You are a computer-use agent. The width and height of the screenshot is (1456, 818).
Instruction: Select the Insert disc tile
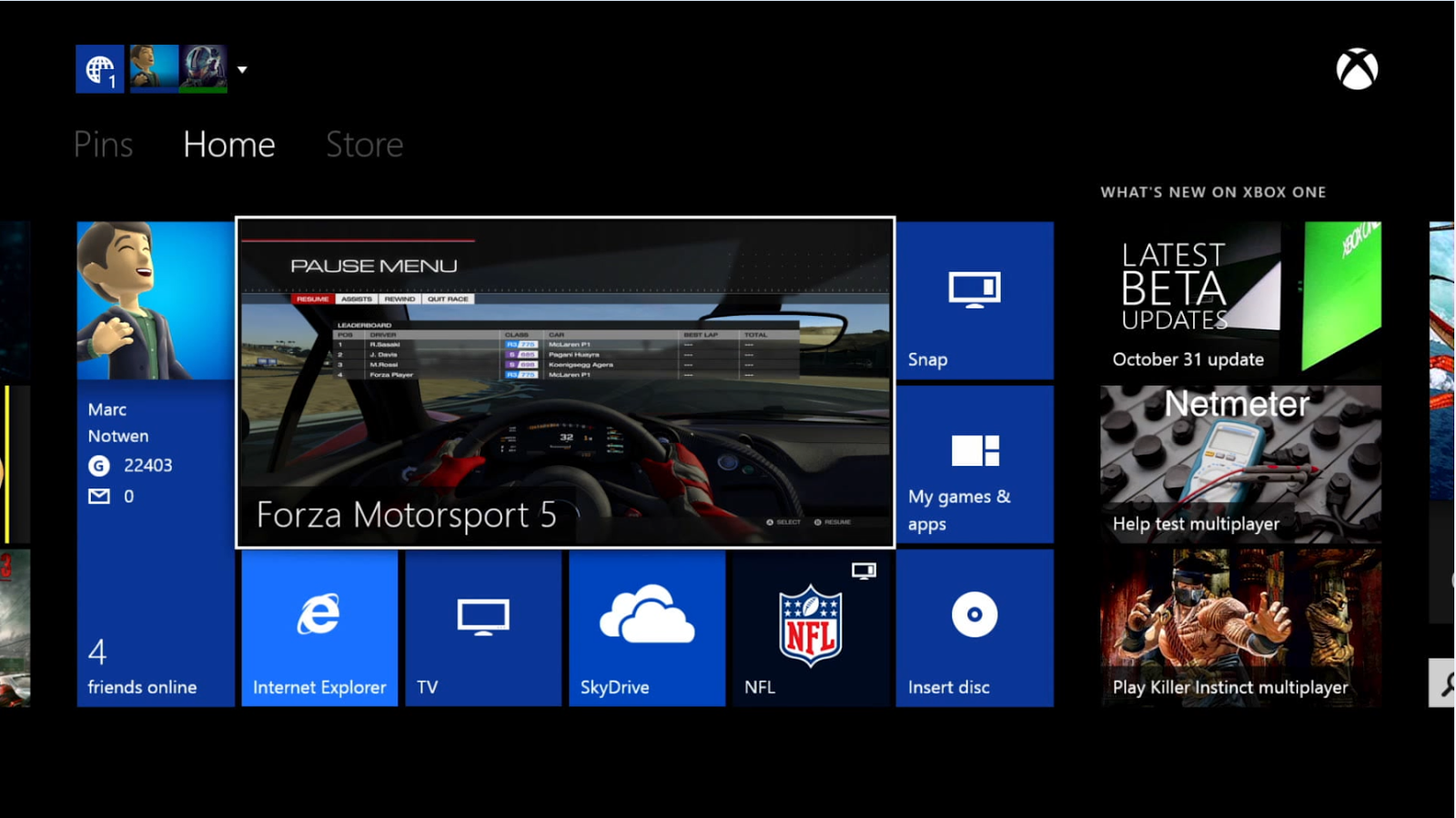tap(975, 628)
